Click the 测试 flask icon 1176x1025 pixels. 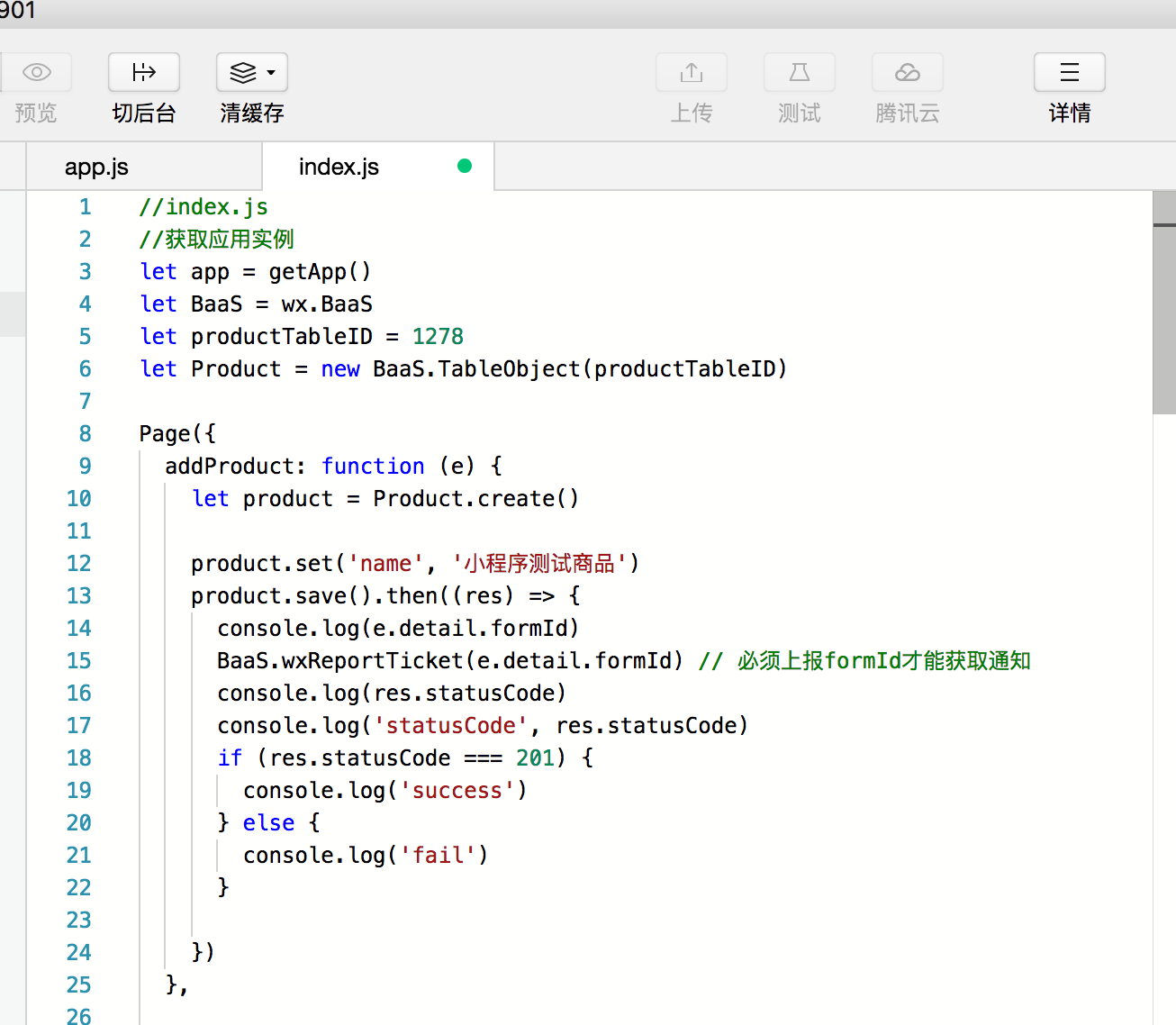tap(800, 72)
